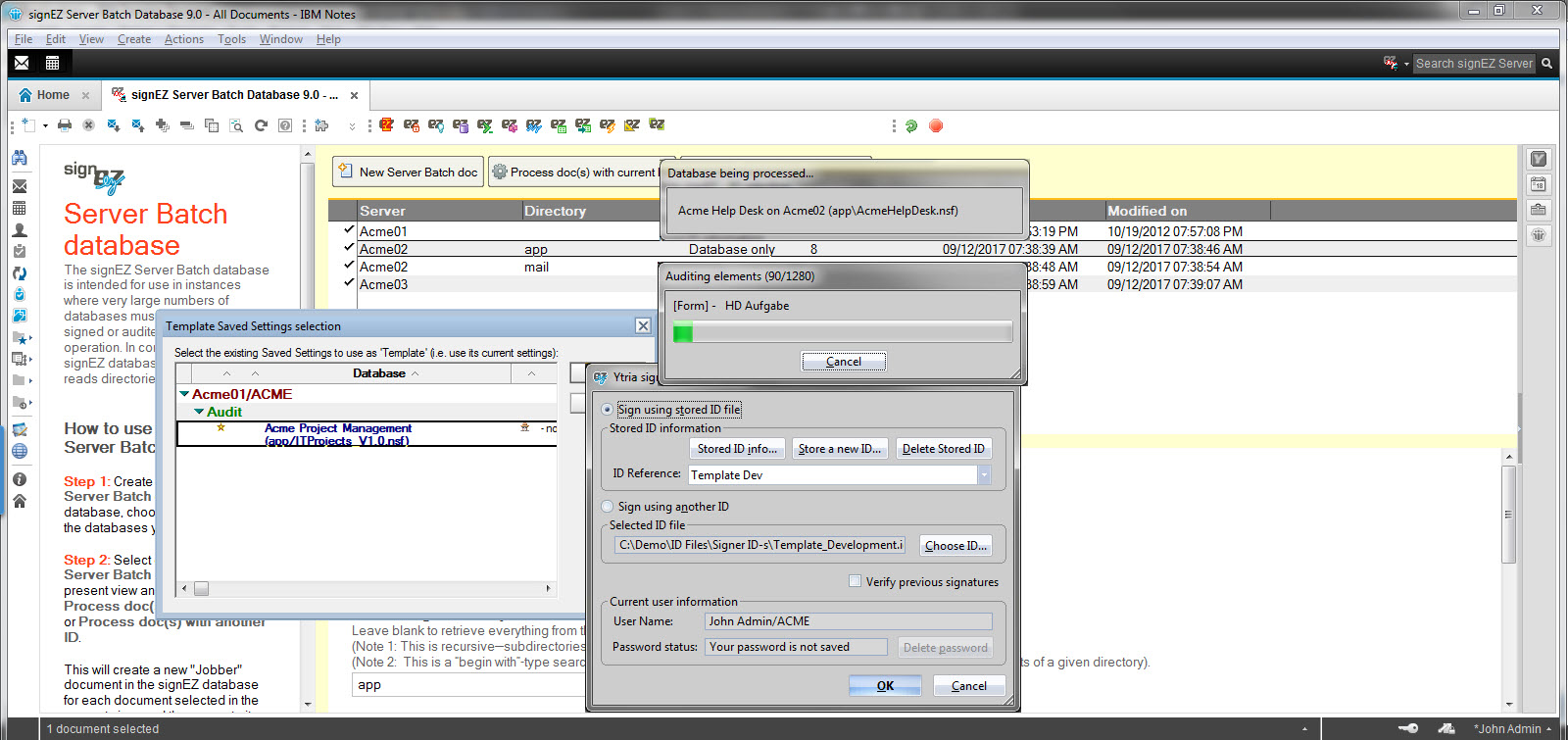Switch to the Home tab
Screen dimensions: 1568x740
pos(53,95)
